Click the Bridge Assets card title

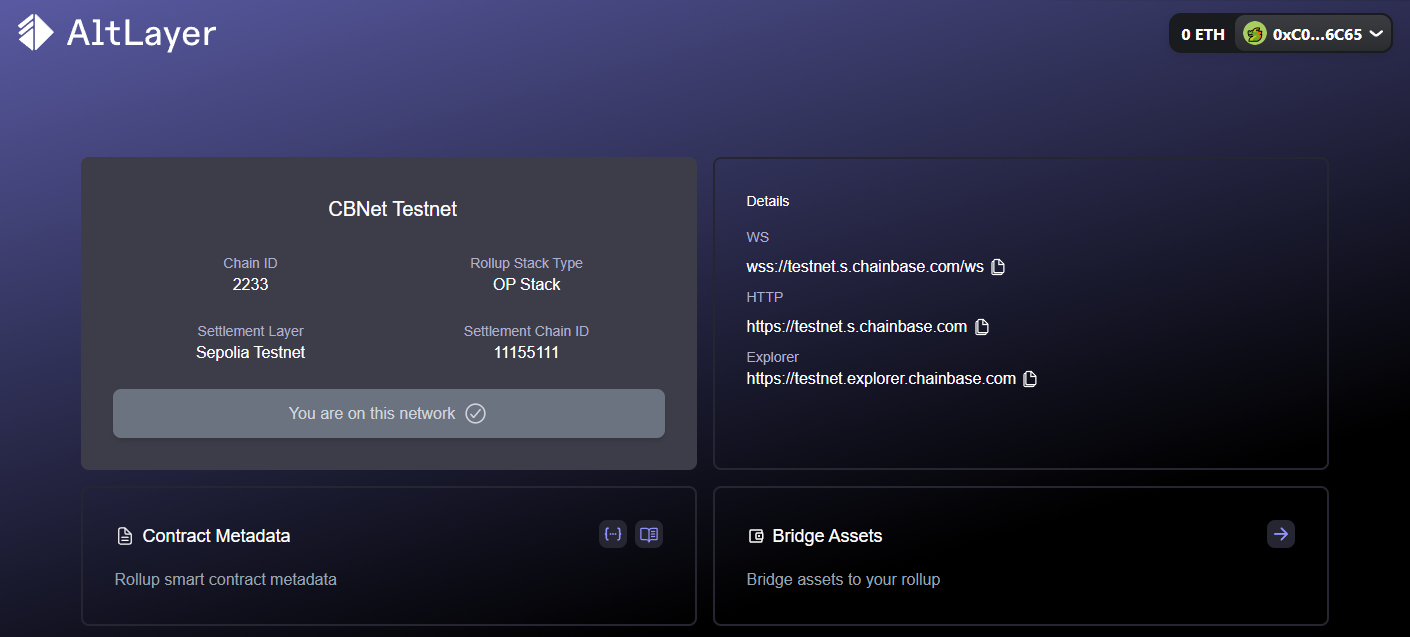click(827, 536)
